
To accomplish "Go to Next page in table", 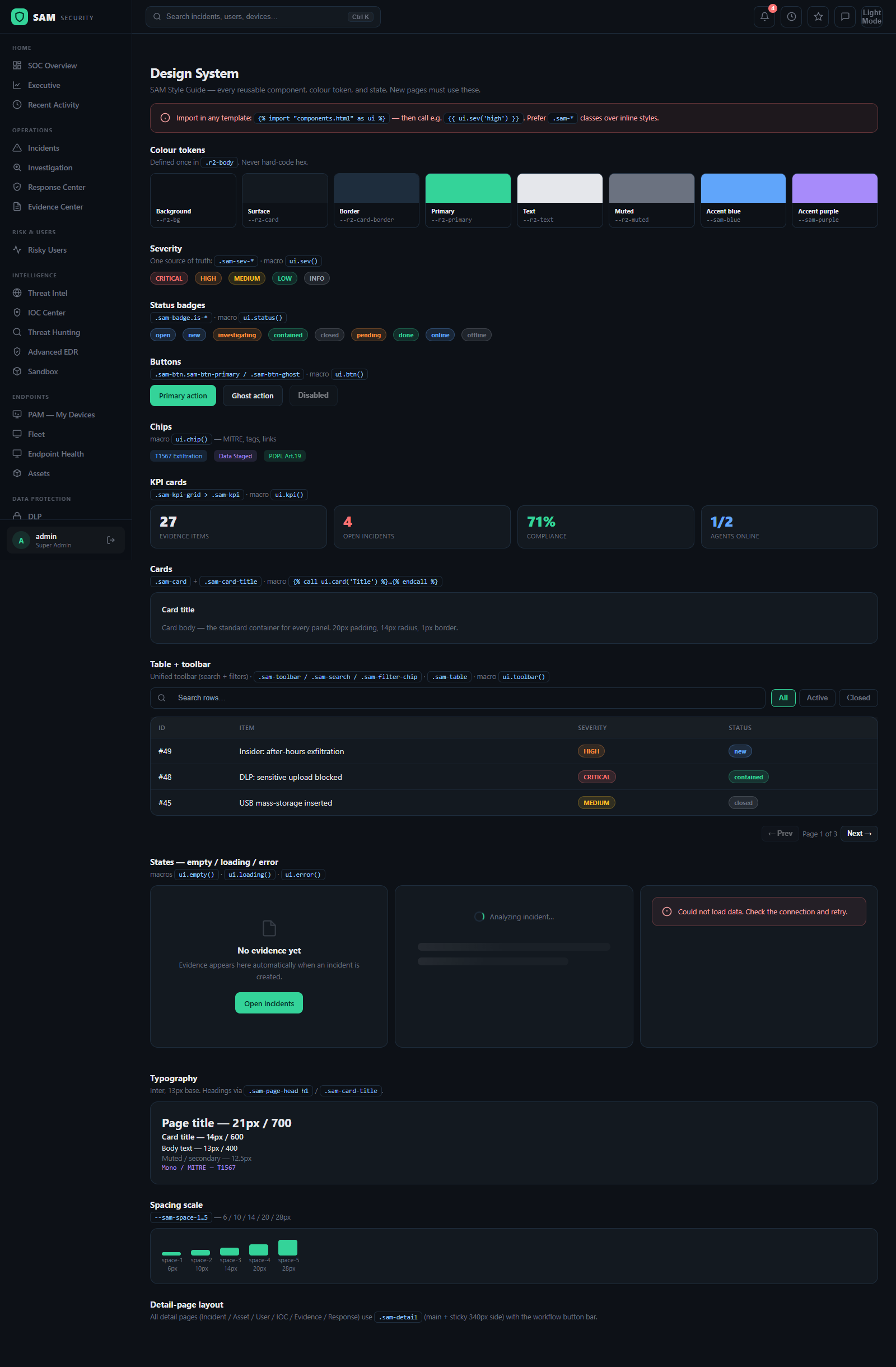I will point(858,833).
